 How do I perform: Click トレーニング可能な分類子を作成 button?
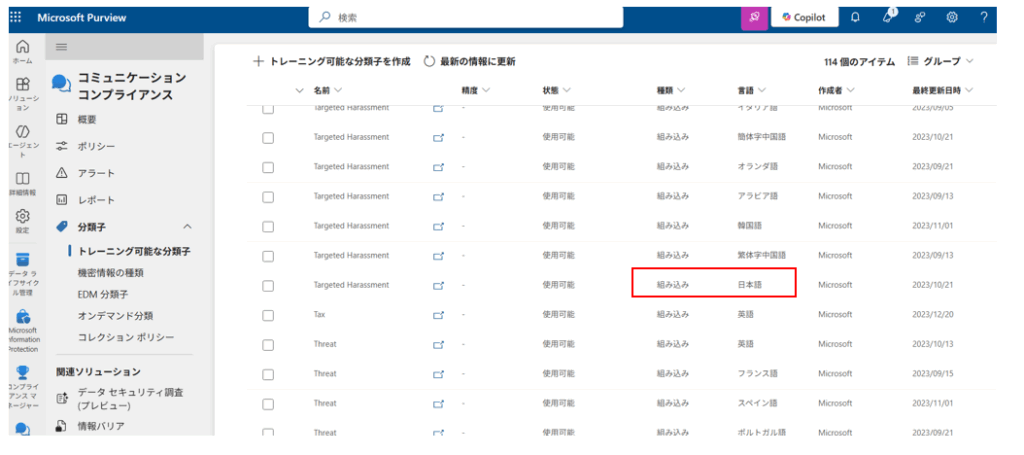click(x=332, y=61)
